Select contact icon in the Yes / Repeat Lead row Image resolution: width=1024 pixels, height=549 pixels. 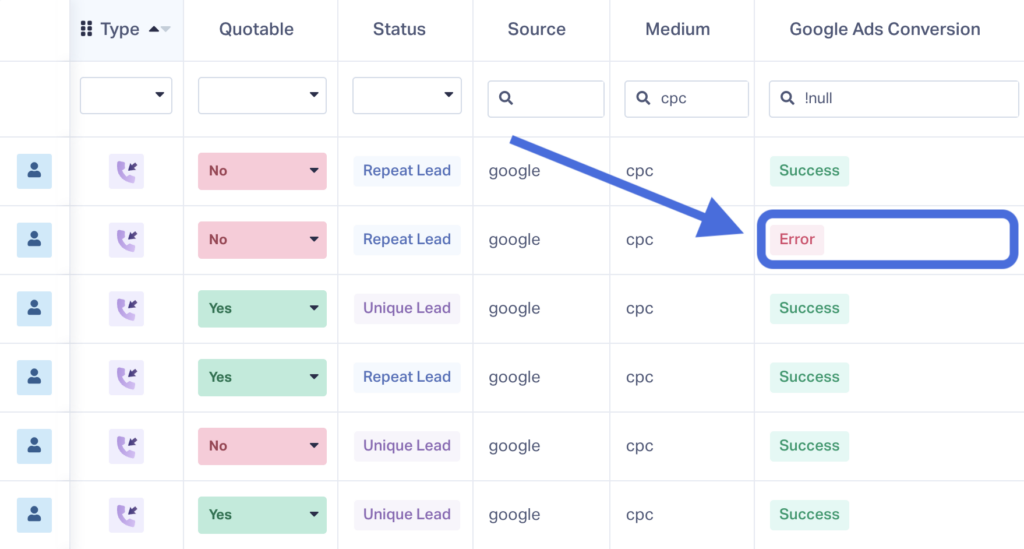(x=34, y=377)
